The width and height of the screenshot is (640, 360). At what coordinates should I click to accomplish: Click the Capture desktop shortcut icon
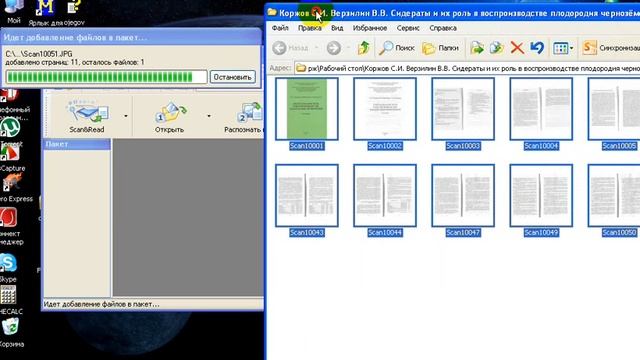pyautogui.click(x=10, y=154)
